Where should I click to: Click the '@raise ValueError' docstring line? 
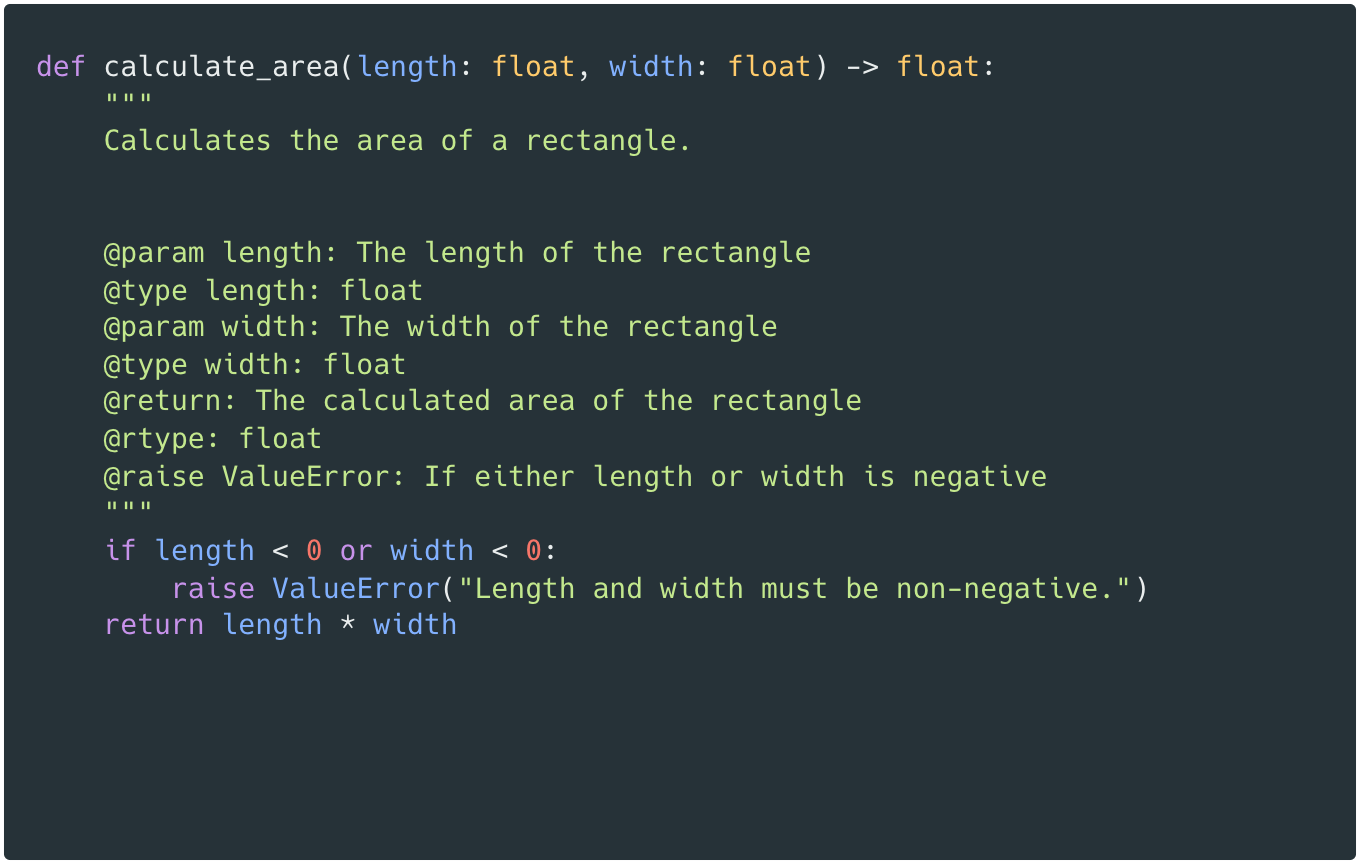pyautogui.click(x=575, y=476)
